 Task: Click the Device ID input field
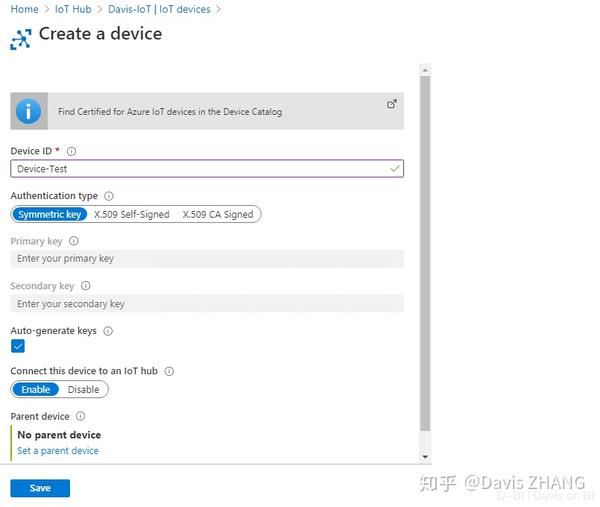pos(207,169)
